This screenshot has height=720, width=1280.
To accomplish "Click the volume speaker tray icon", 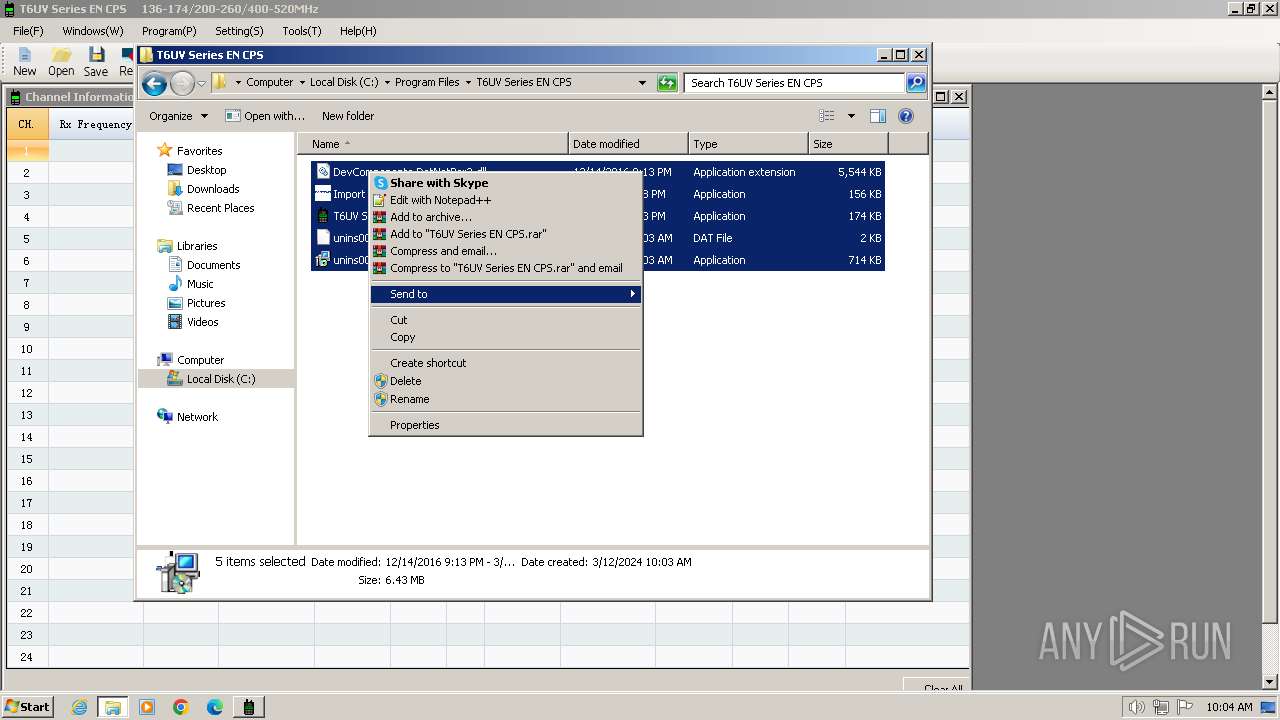I will [1136, 707].
